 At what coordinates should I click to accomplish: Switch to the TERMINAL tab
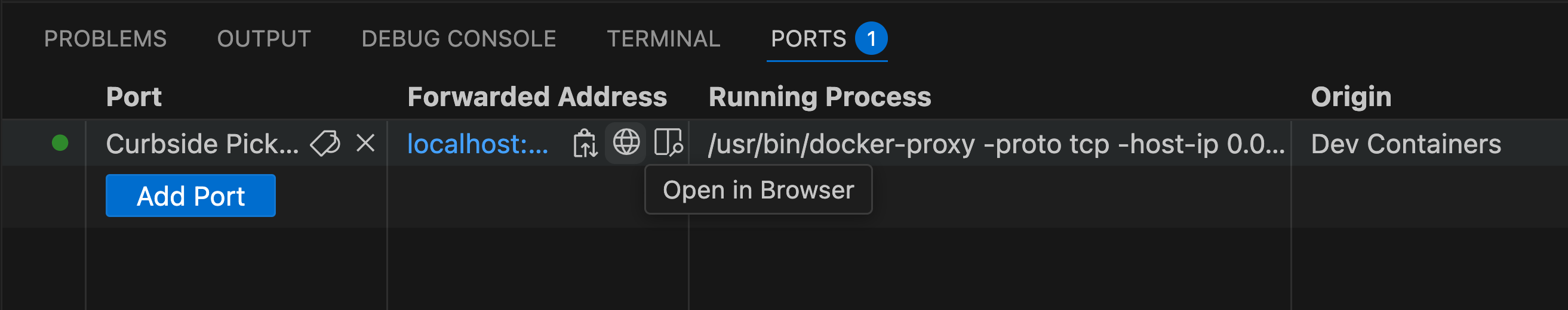click(663, 39)
